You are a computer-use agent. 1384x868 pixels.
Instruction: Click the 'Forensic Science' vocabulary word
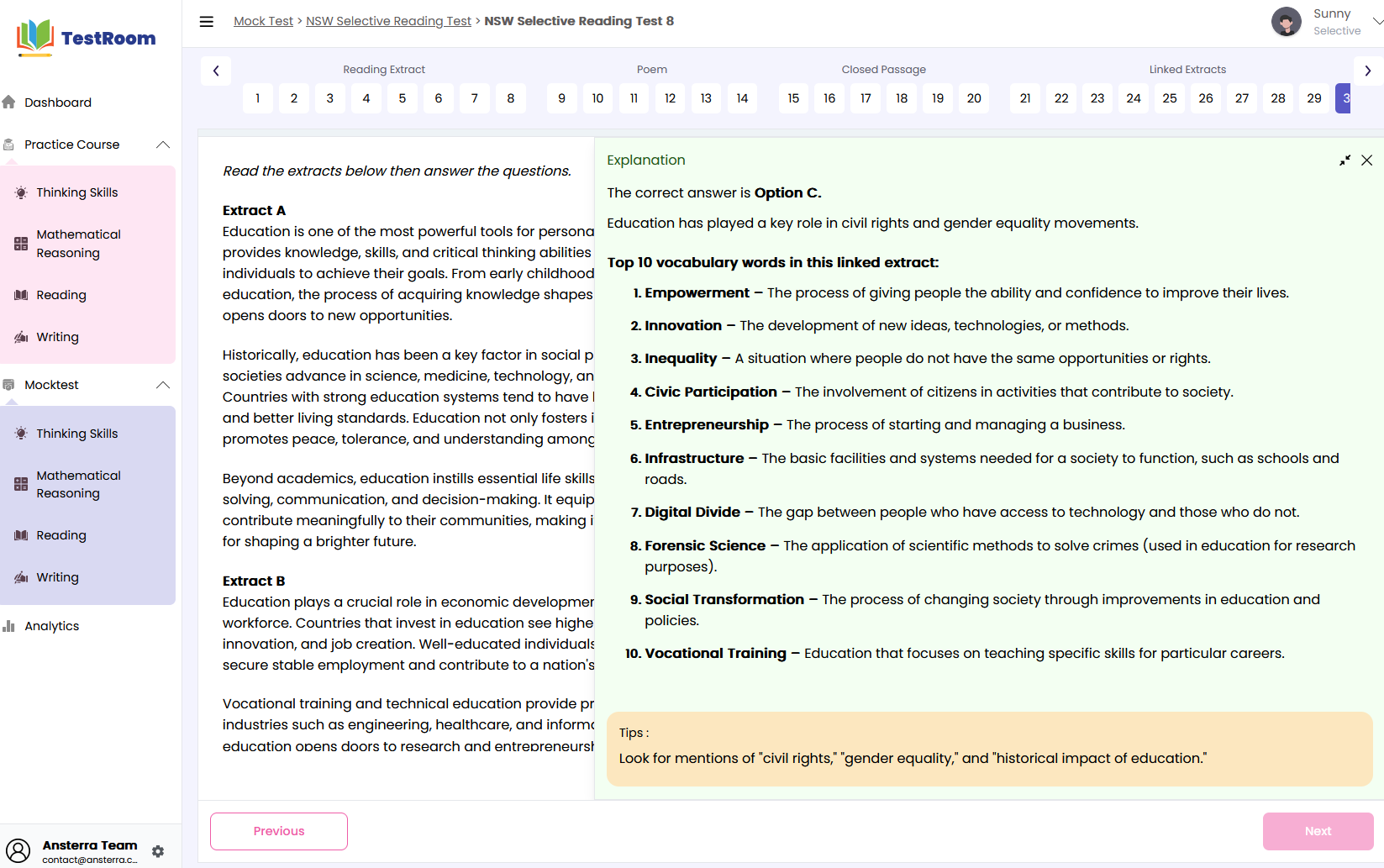[x=705, y=545]
